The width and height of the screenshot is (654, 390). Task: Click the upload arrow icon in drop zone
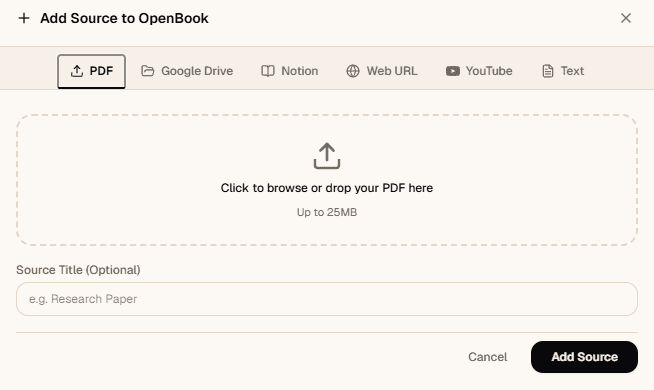tap(327, 156)
